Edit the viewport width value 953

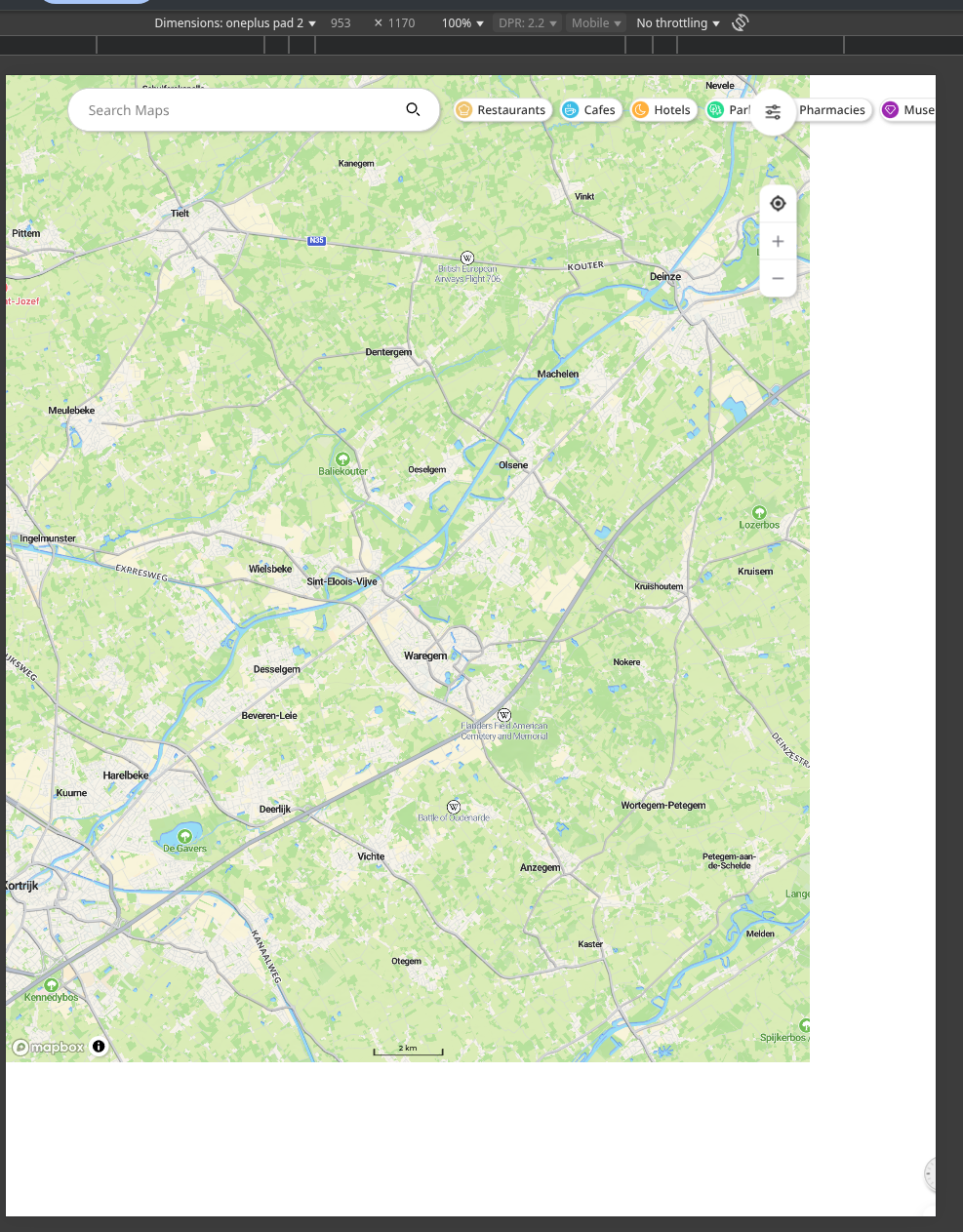tap(341, 22)
